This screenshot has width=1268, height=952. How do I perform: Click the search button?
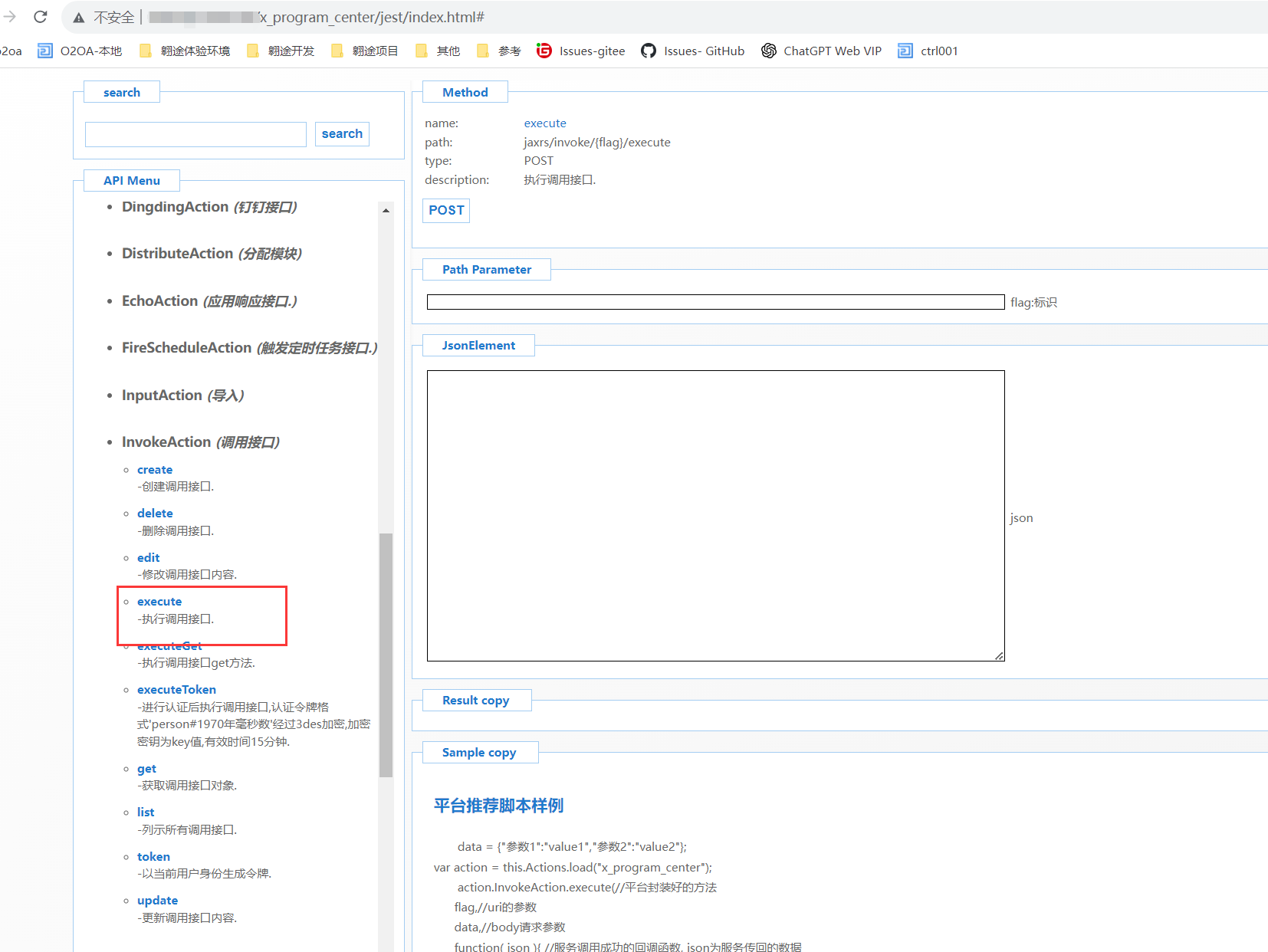(x=342, y=134)
